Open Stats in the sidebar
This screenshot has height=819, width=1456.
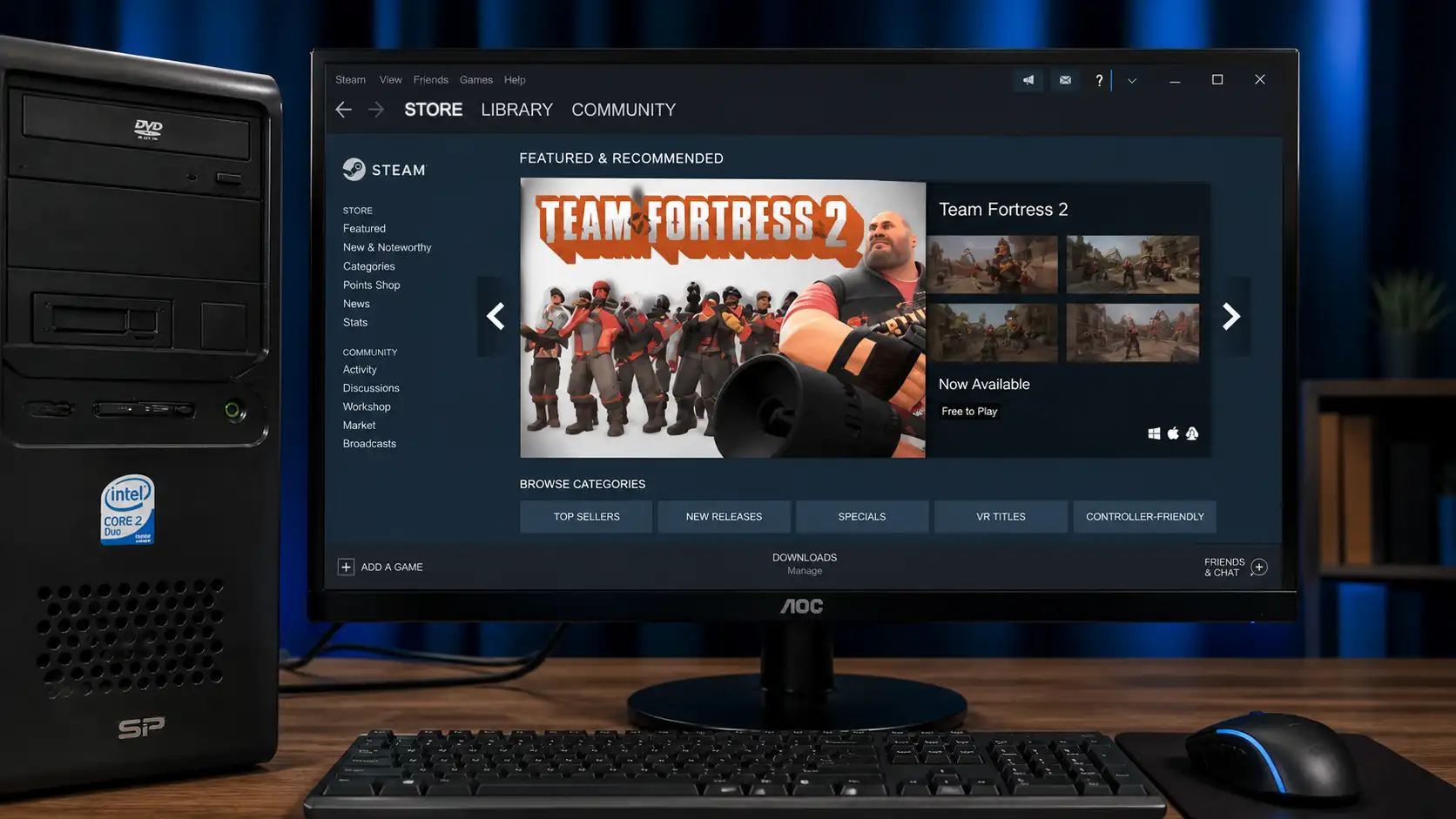(x=355, y=322)
